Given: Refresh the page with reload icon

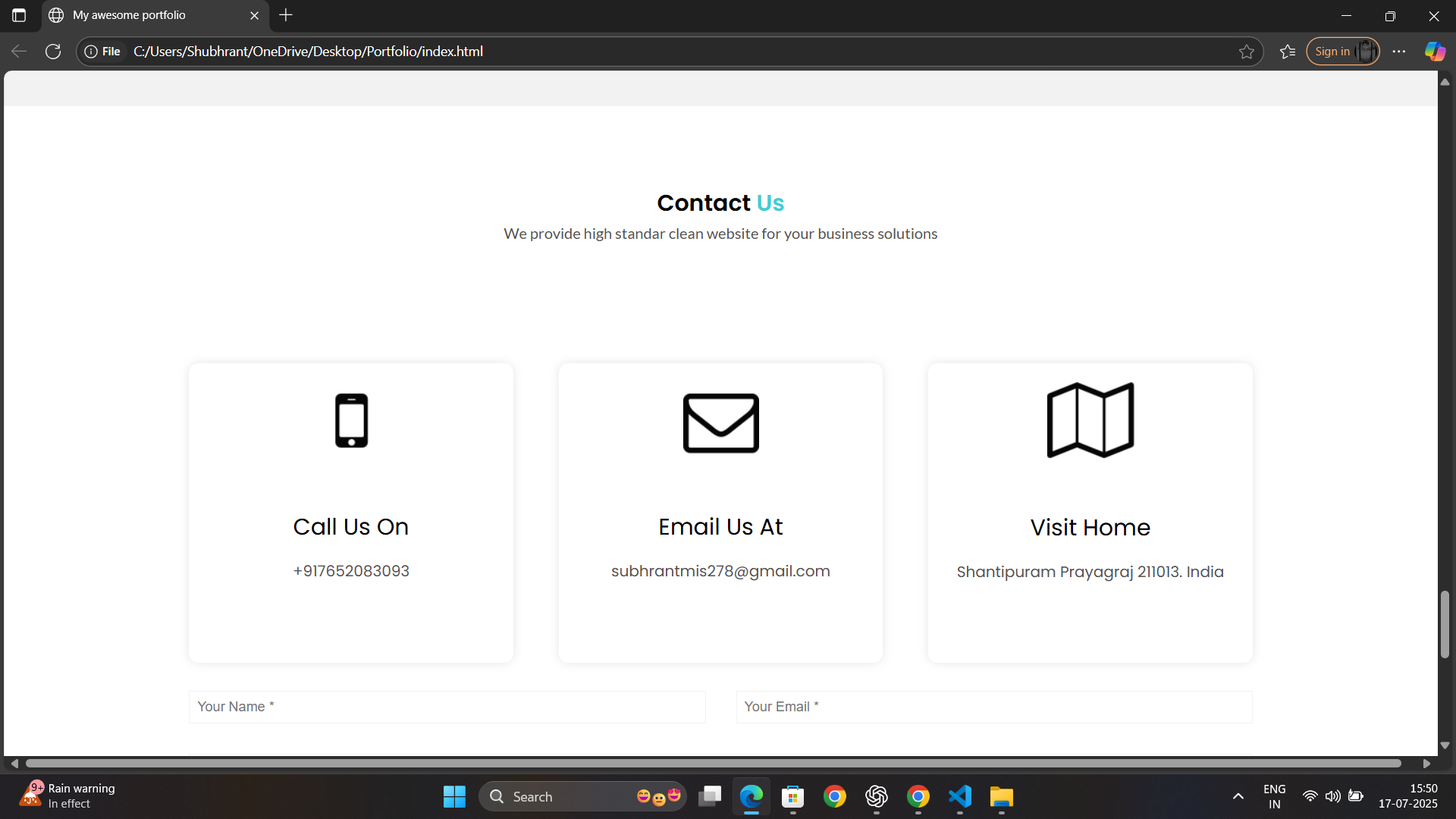Looking at the screenshot, I should coord(53,52).
